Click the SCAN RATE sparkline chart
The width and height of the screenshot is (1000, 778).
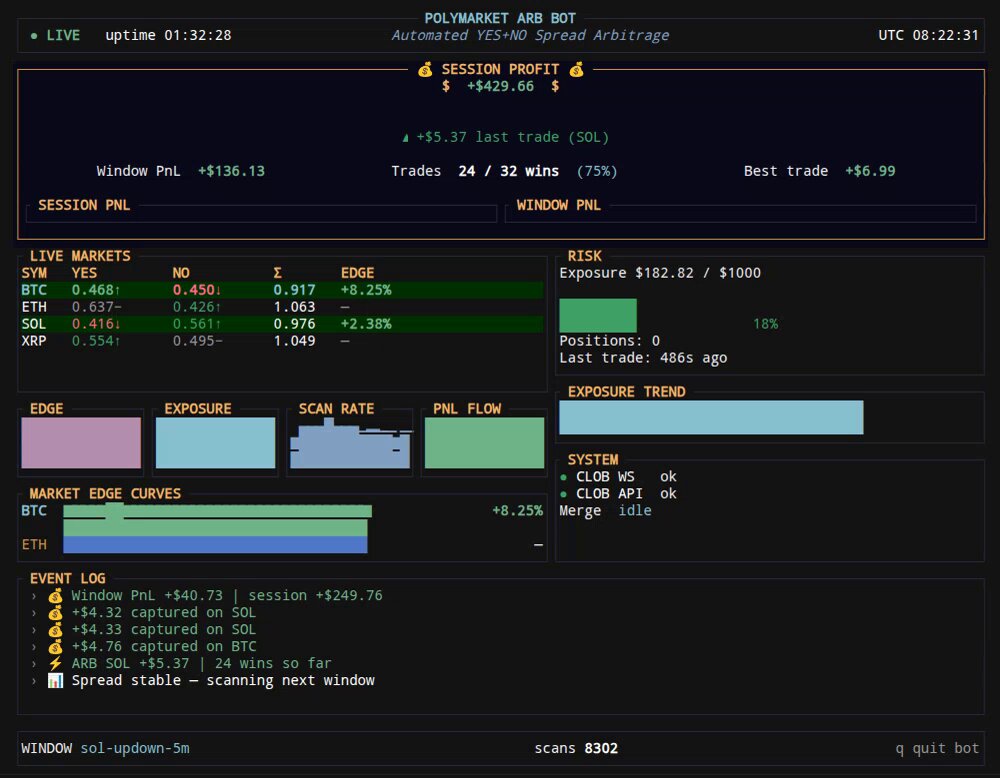pos(350,443)
